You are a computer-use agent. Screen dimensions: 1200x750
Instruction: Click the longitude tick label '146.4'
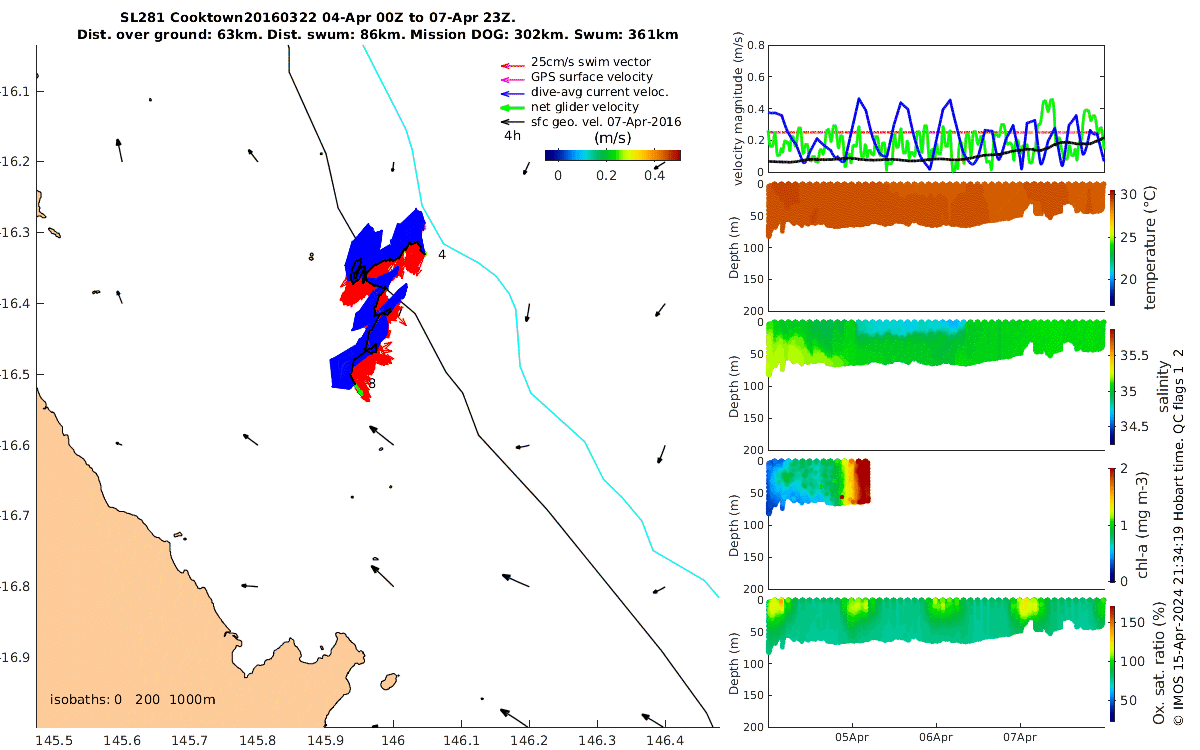pyautogui.click(x=665, y=740)
